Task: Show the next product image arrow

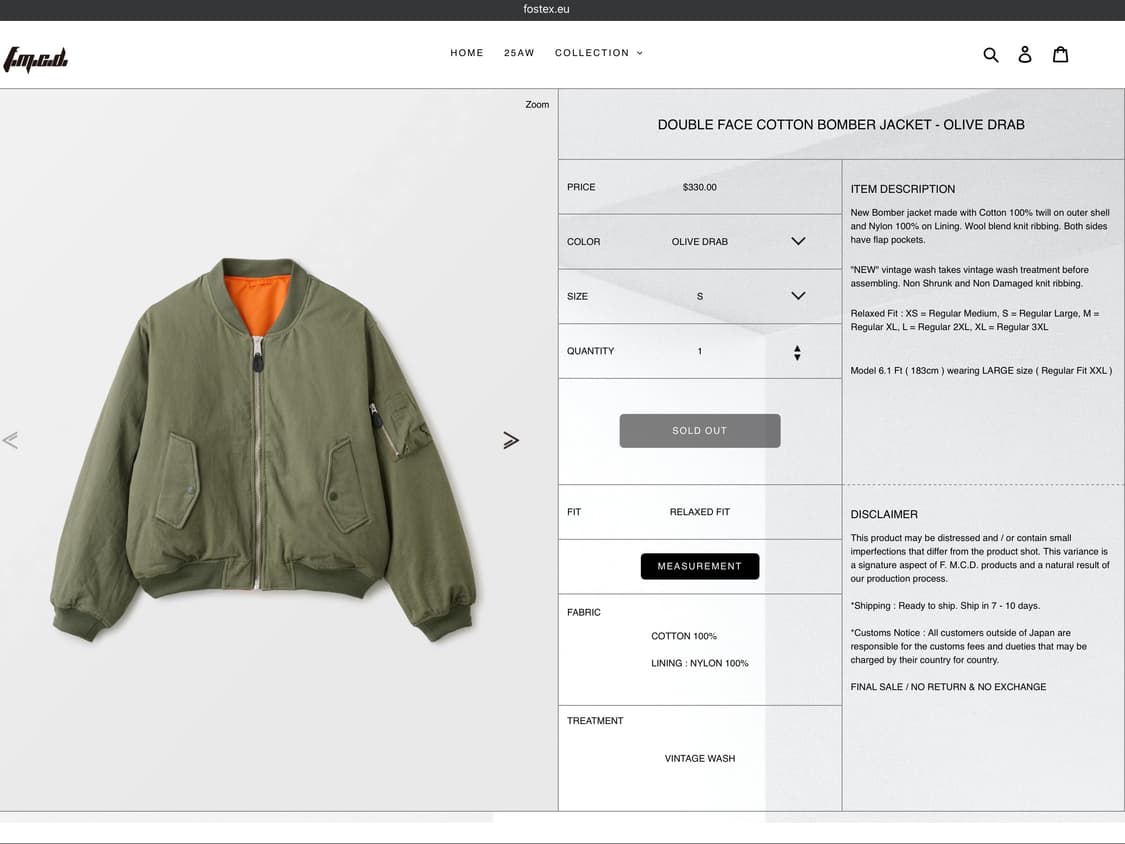Action: [x=511, y=440]
